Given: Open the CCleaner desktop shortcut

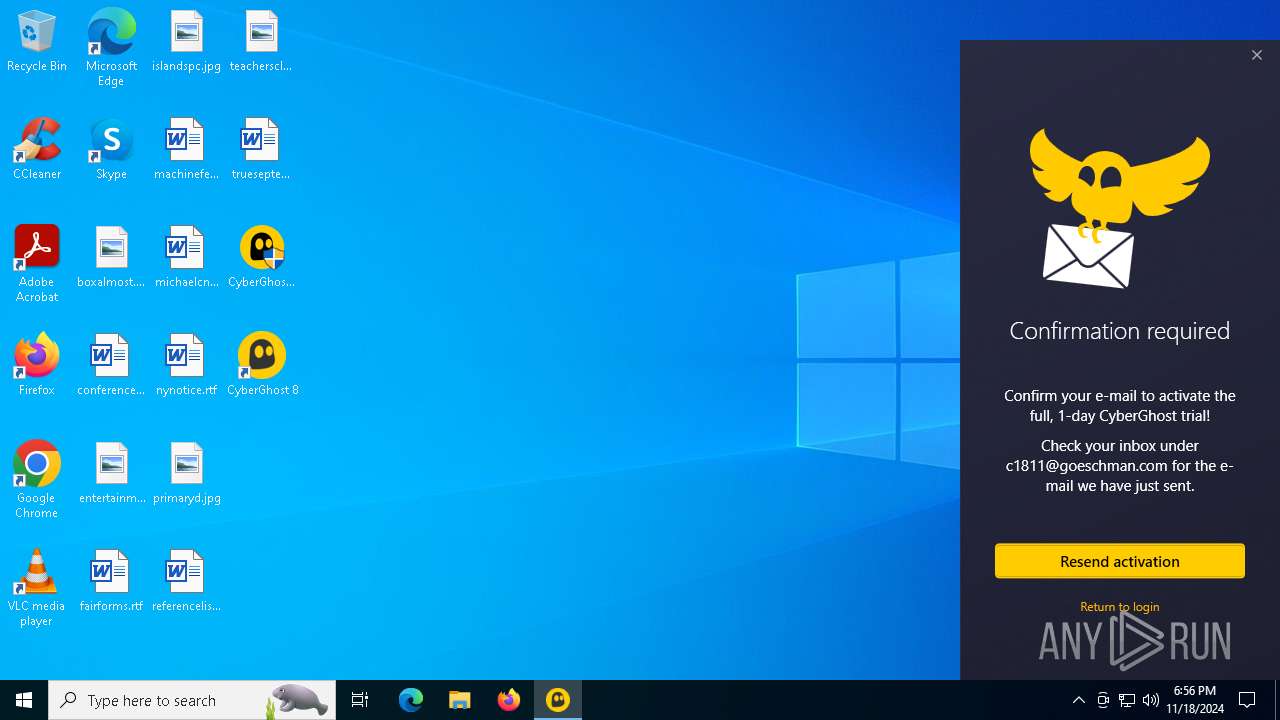Looking at the screenshot, I should tap(37, 149).
